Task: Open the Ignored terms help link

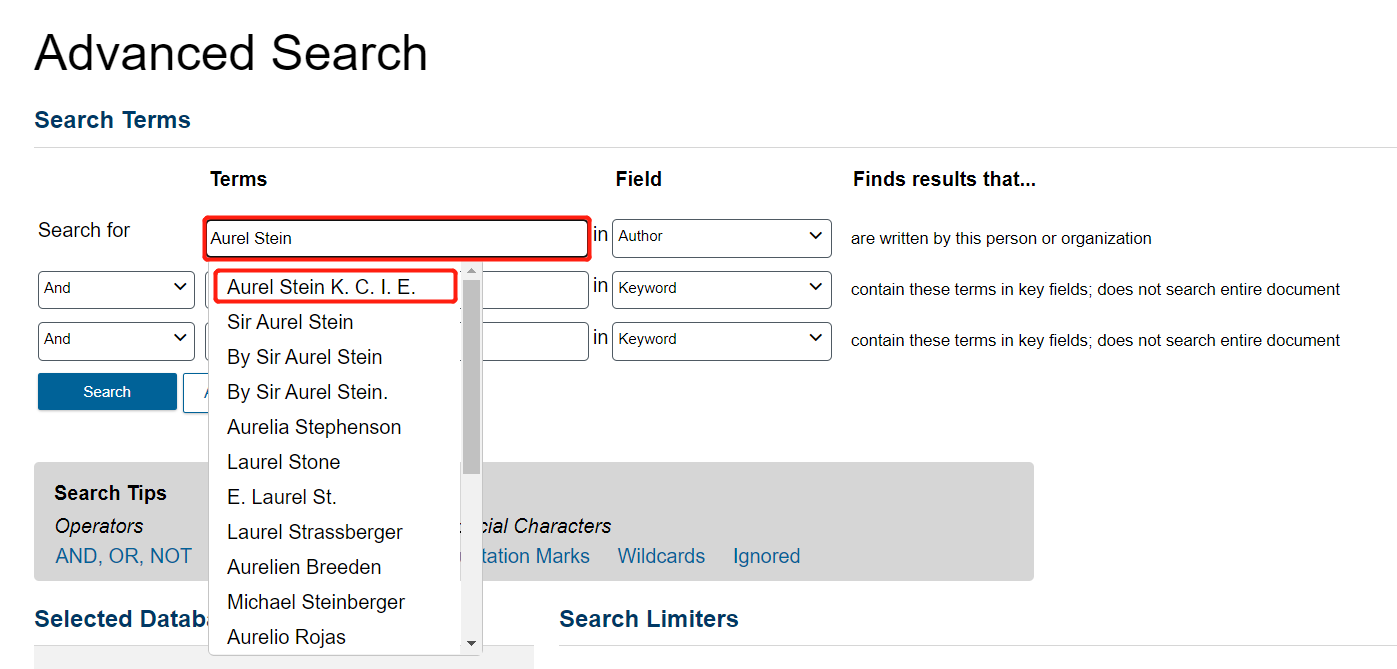Action: tap(766, 556)
